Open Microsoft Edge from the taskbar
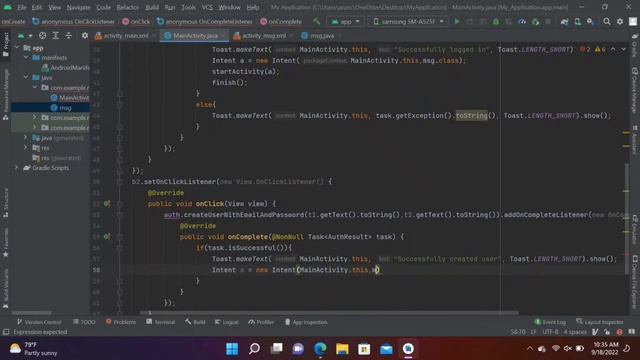 [x=320, y=349]
